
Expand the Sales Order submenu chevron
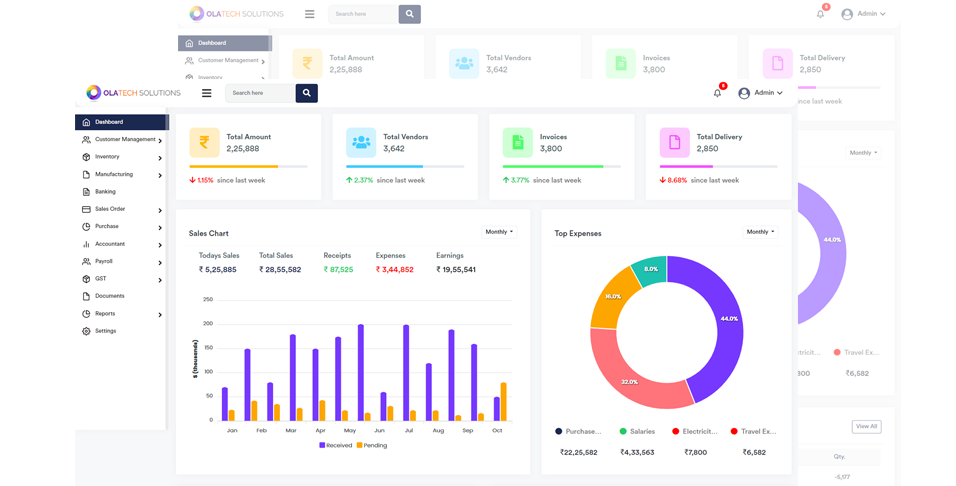160,210
